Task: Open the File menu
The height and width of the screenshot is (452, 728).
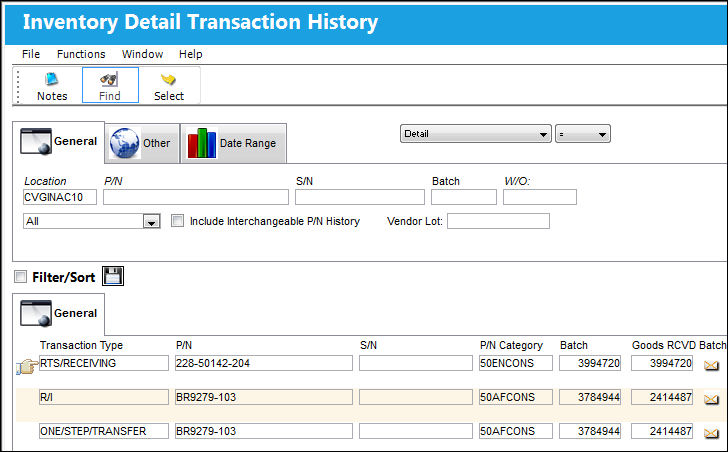Action: coord(31,54)
